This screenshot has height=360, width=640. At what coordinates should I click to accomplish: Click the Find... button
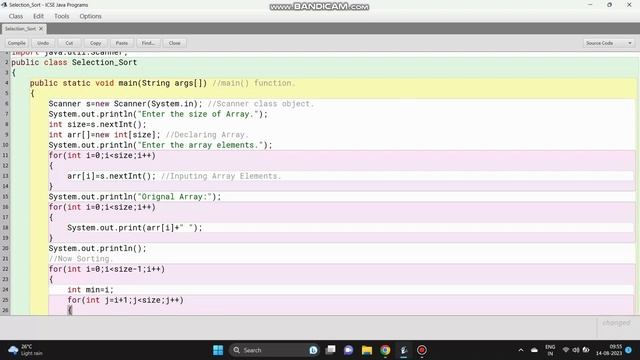coord(148,43)
